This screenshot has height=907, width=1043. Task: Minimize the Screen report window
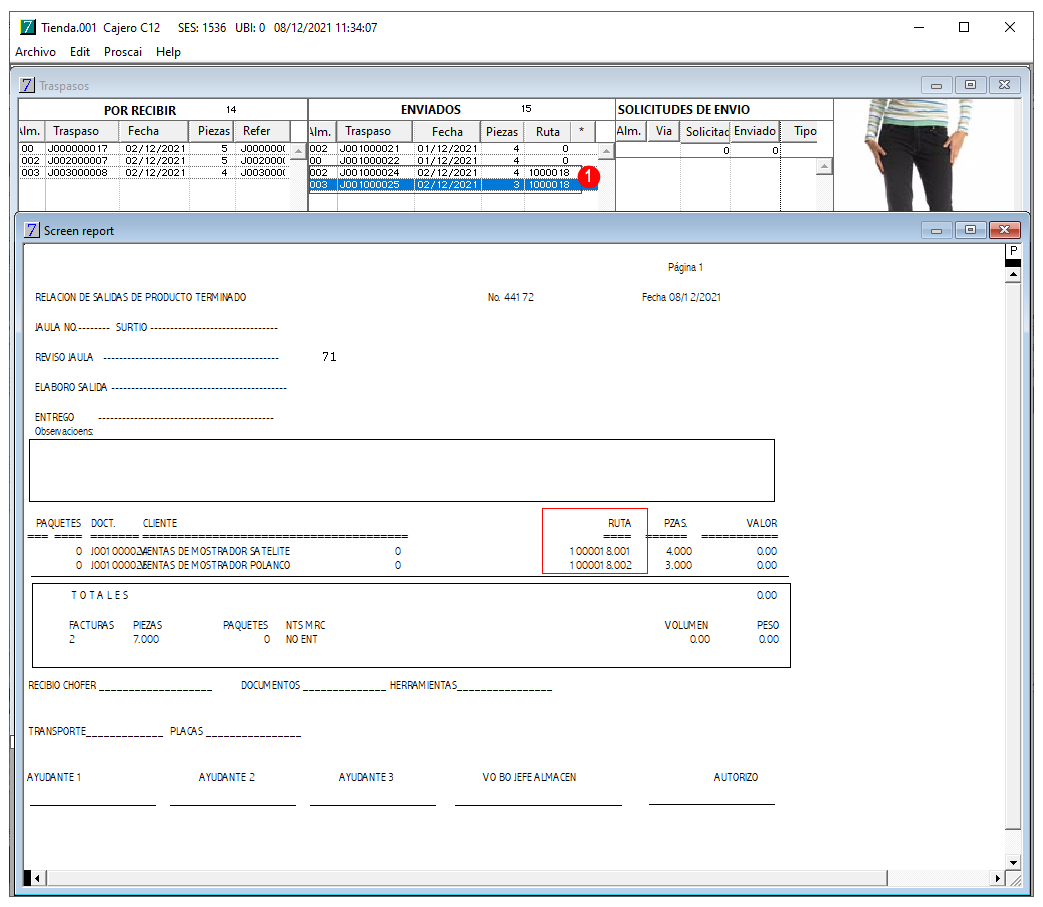(937, 230)
